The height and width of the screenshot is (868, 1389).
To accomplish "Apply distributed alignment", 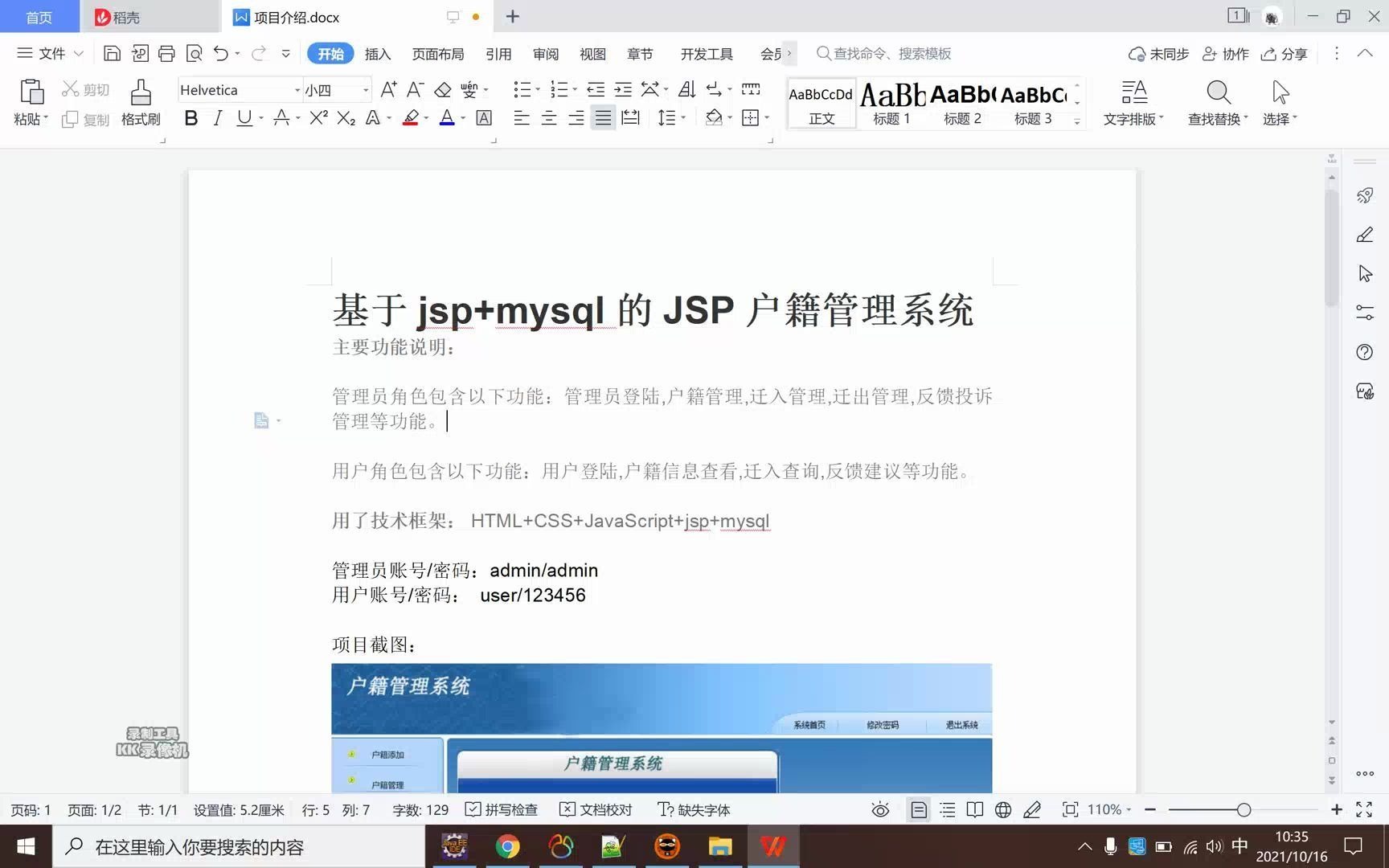I will pyautogui.click(x=631, y=118).
